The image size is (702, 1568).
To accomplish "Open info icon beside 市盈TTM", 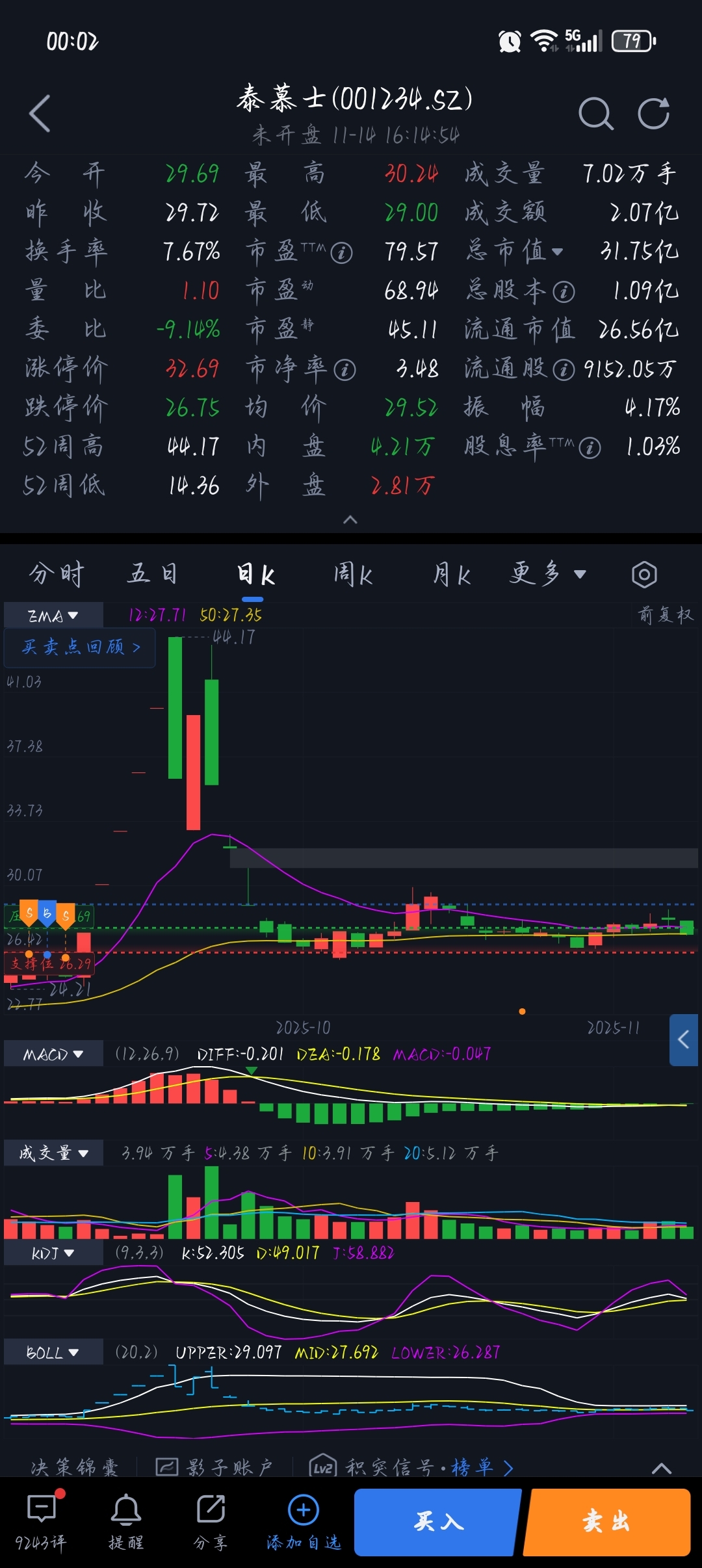I will (x=341, y=252).
